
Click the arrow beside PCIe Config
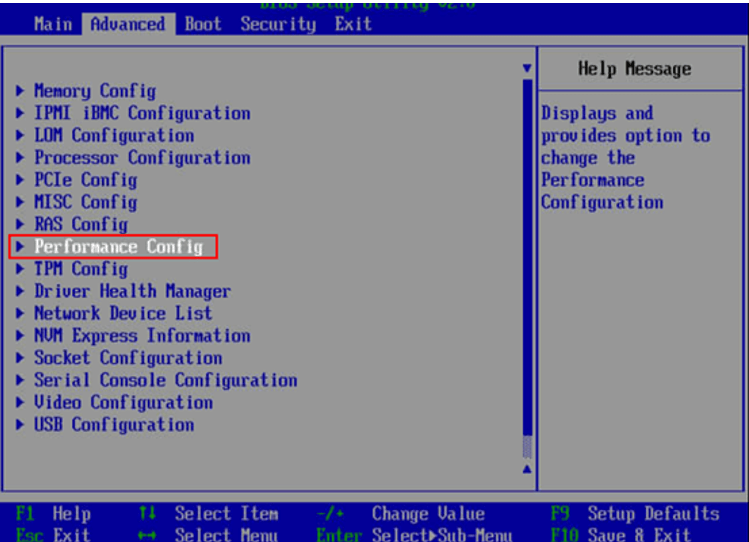[20, 180]
